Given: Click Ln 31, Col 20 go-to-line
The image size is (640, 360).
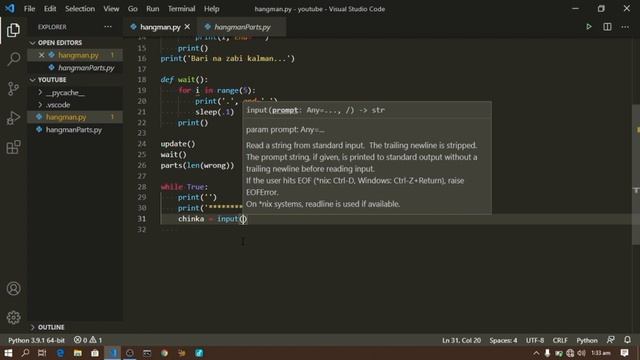Looking at the screenshot, I should tap(461, 340).
